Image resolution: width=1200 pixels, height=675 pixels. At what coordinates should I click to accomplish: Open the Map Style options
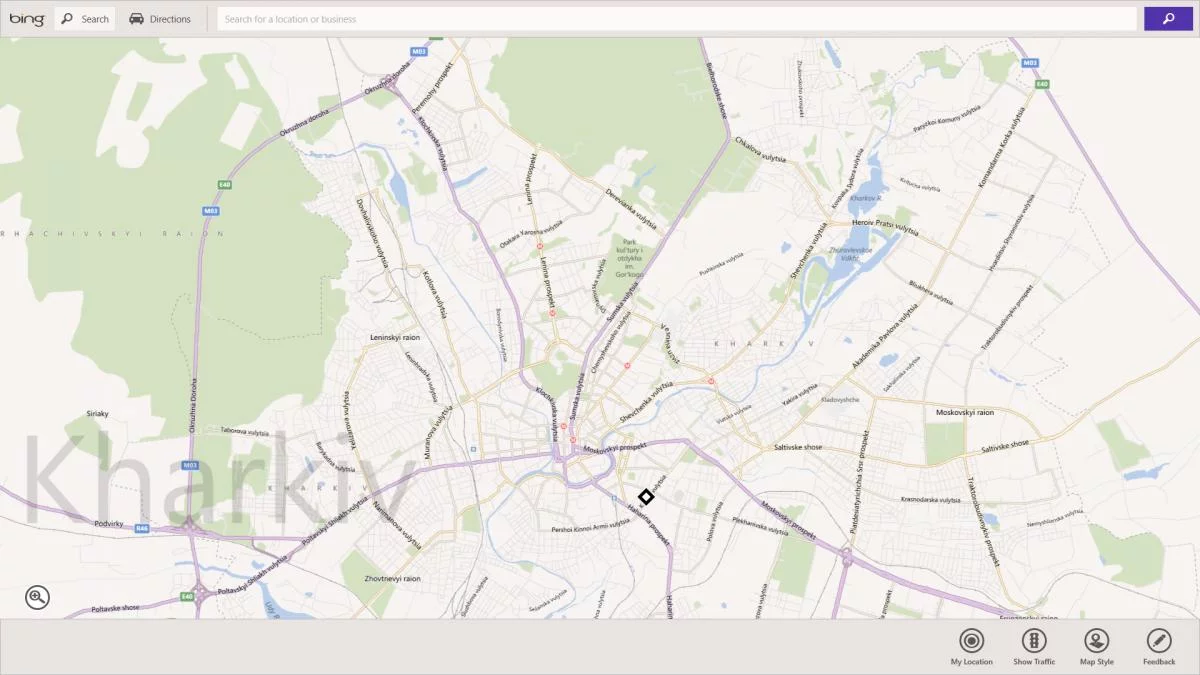click(1097, 647)
